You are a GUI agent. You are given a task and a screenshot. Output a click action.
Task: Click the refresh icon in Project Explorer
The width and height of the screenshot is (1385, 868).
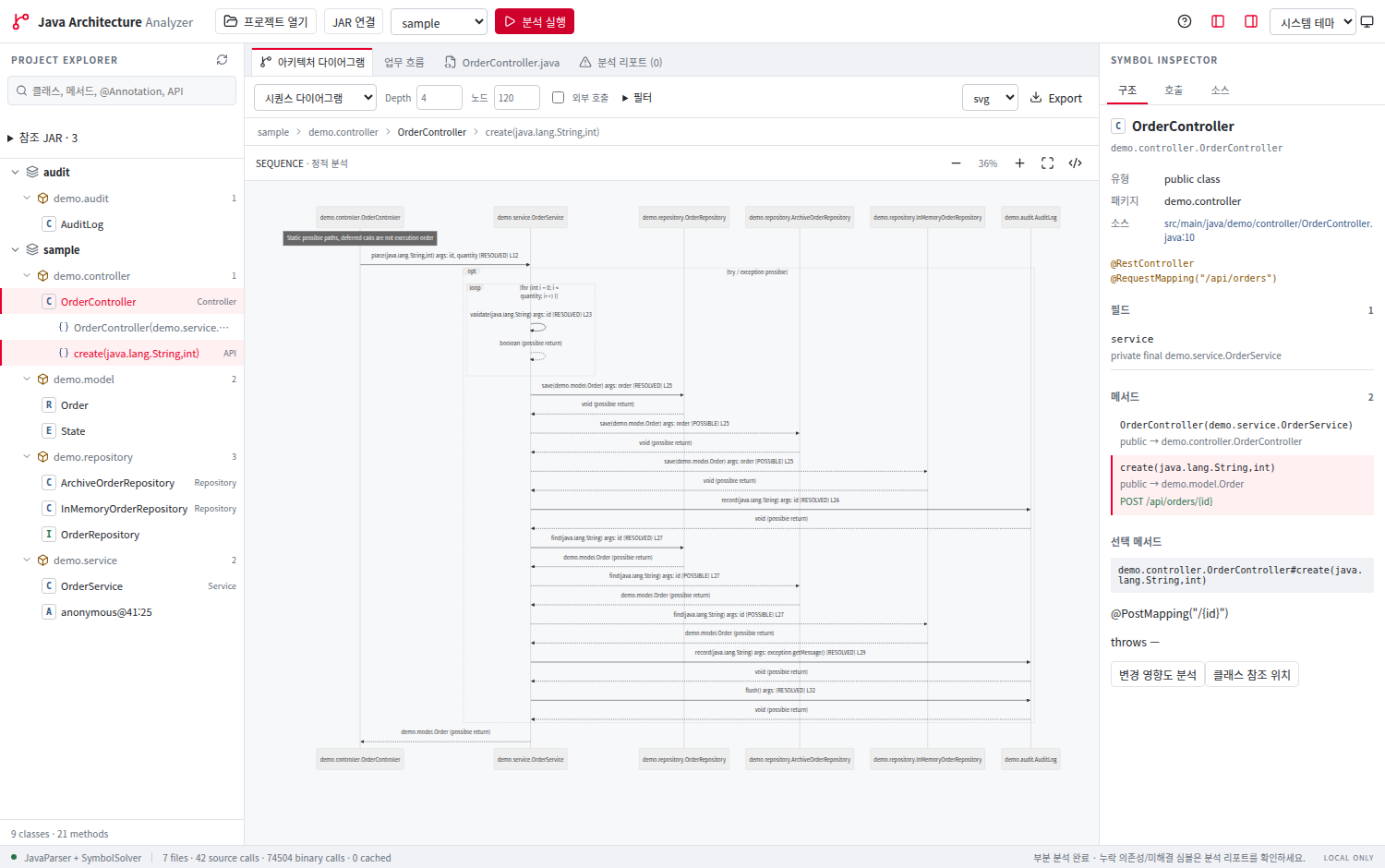click(222, 60)
